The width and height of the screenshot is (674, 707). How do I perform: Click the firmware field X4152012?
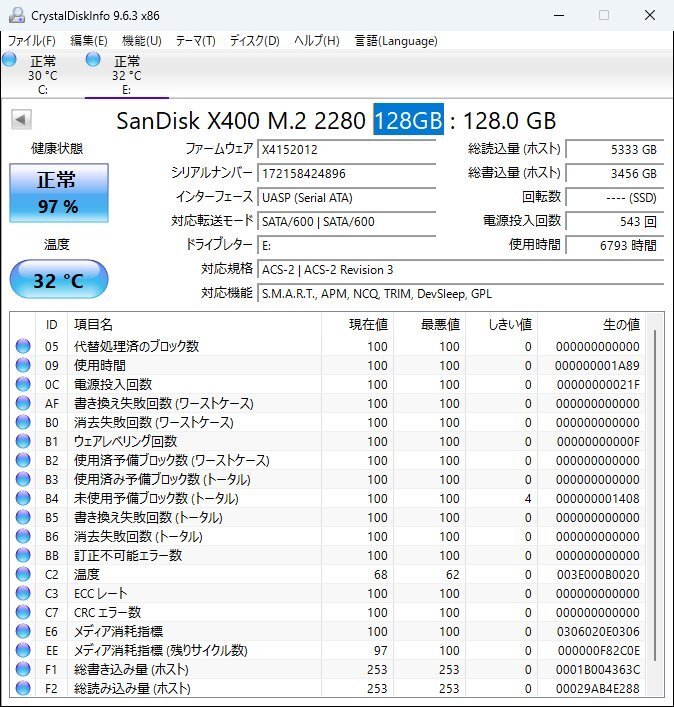347,149
